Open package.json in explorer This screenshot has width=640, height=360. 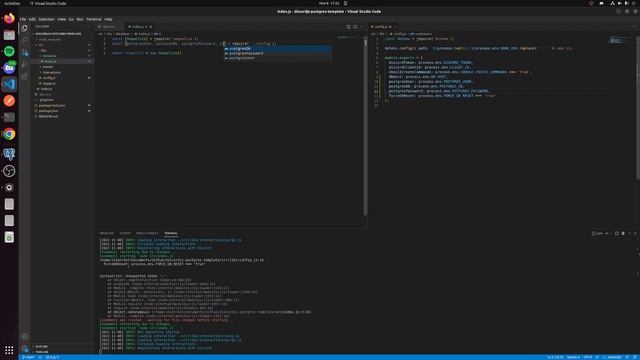(48, 111)
